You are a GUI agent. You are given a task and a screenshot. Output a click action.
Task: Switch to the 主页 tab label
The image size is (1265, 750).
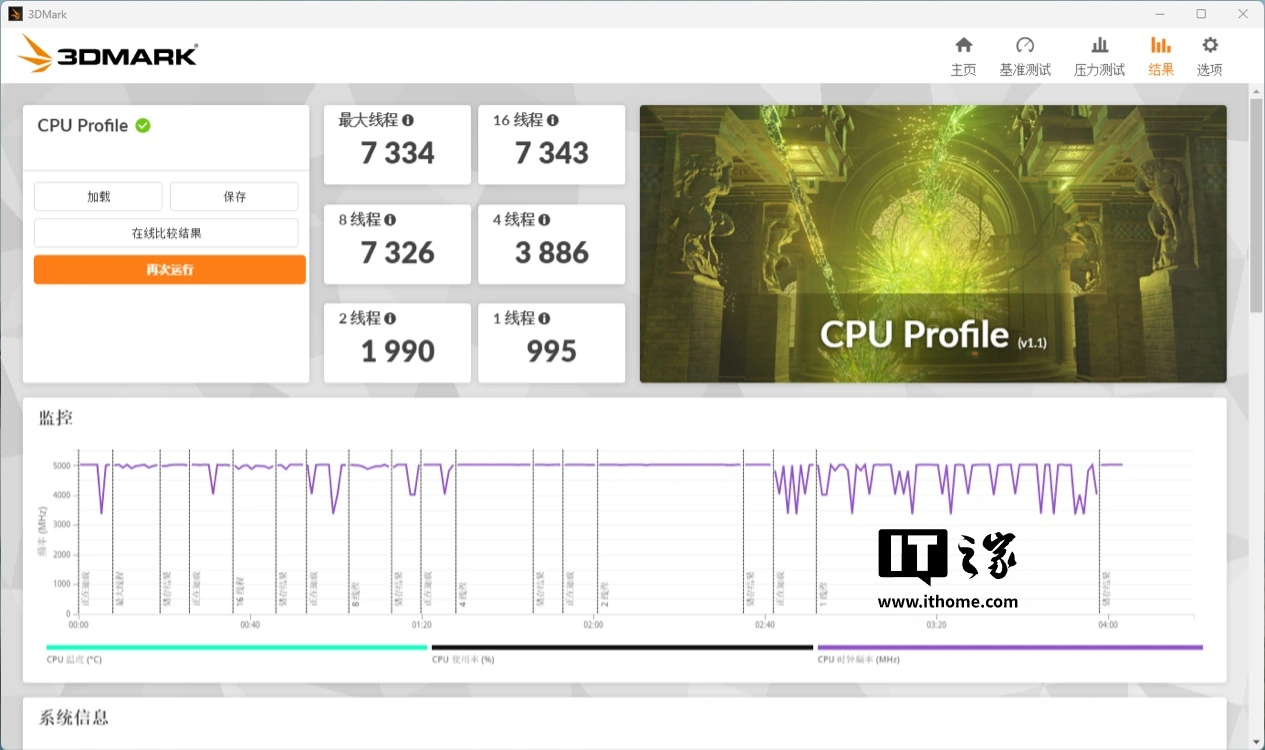964,70
